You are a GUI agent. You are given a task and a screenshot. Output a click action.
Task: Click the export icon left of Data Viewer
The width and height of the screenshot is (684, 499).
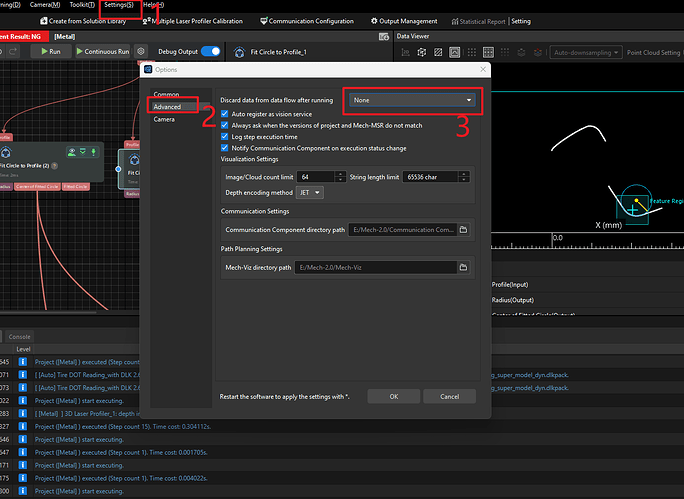(x=384, y=37)
